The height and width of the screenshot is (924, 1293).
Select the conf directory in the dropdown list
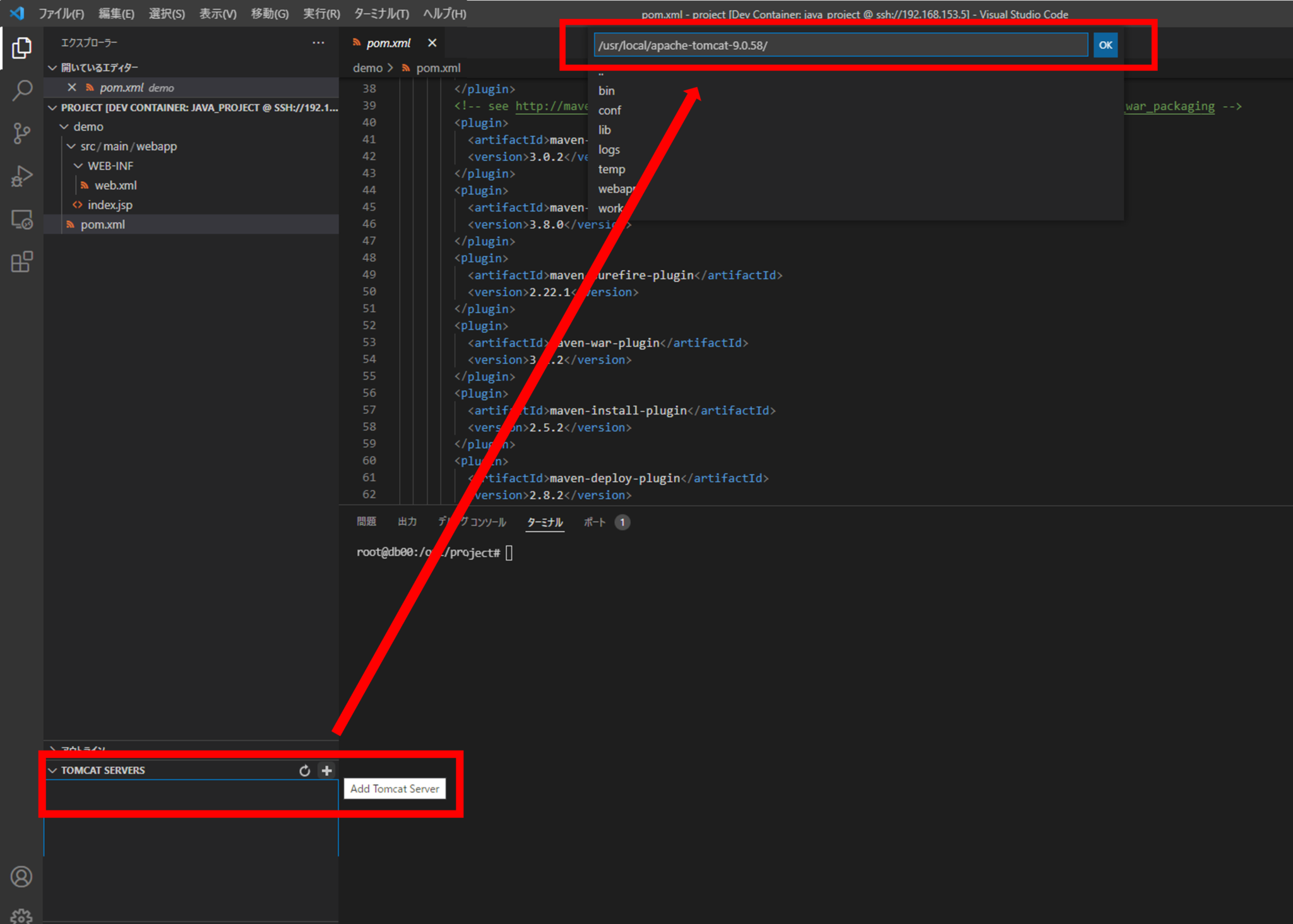coord(610,110)
